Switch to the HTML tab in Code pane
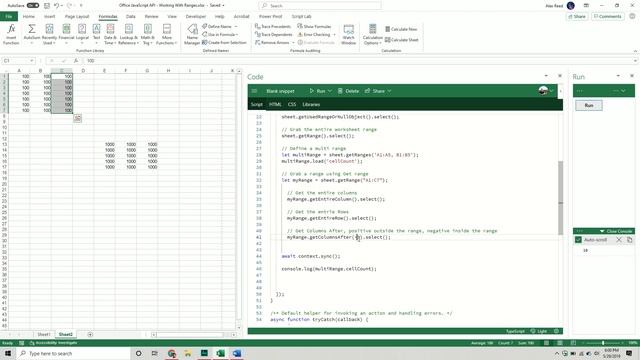 [x=275, y=104]
